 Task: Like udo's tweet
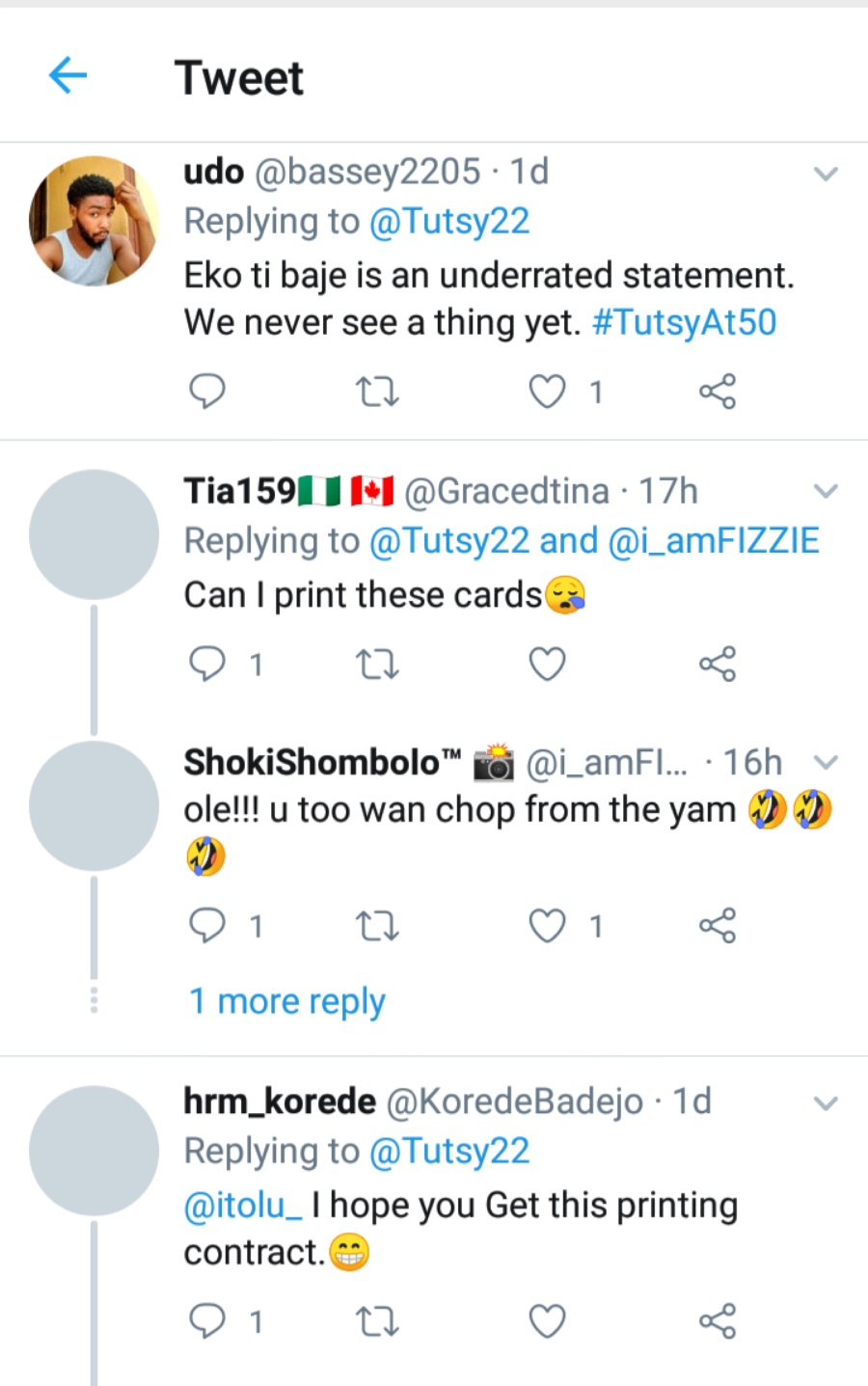(x=547, y=392)
